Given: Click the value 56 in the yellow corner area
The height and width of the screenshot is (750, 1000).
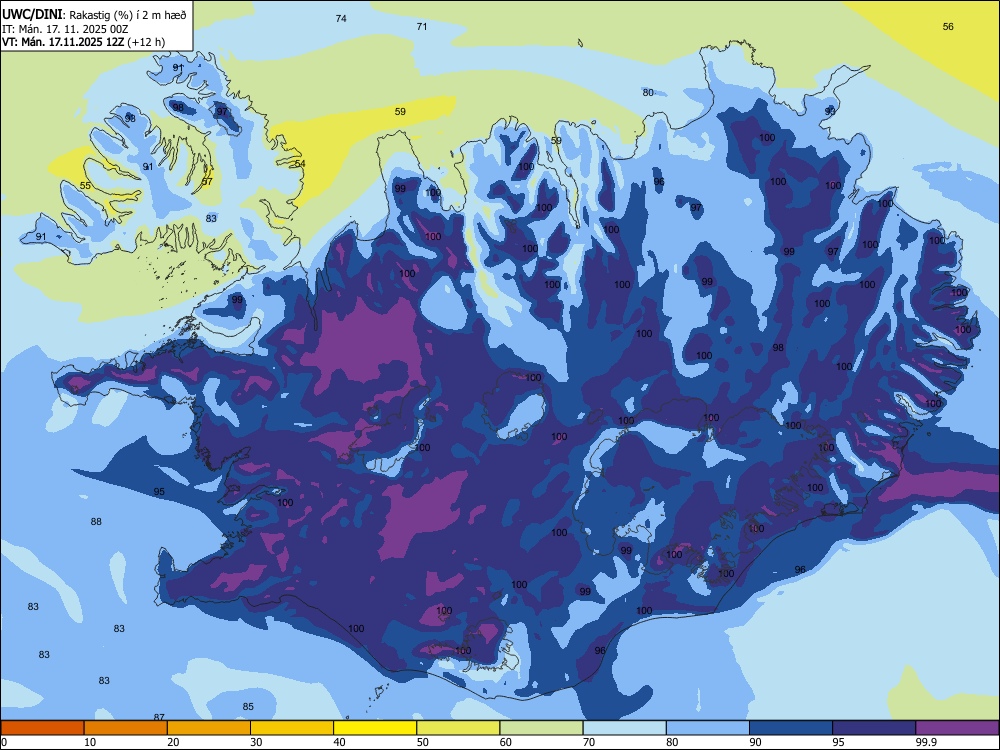Looking at the screenshot, I should click(x=948, y=26).
